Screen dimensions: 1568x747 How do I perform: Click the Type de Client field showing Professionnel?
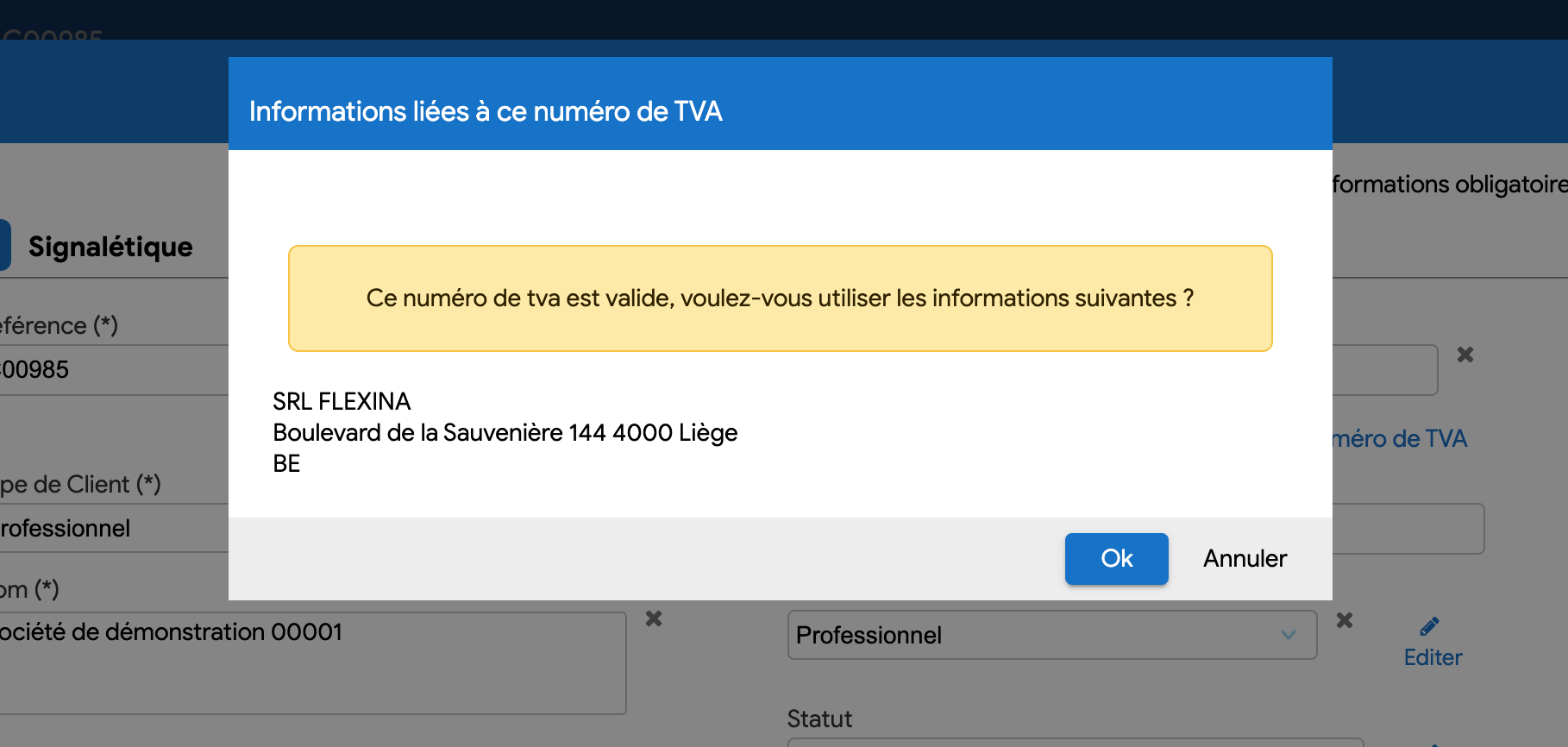[114, 528]
